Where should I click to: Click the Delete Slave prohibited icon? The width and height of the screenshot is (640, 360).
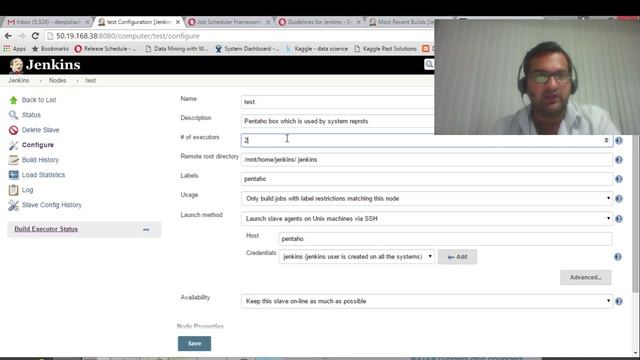click(13, 130)
